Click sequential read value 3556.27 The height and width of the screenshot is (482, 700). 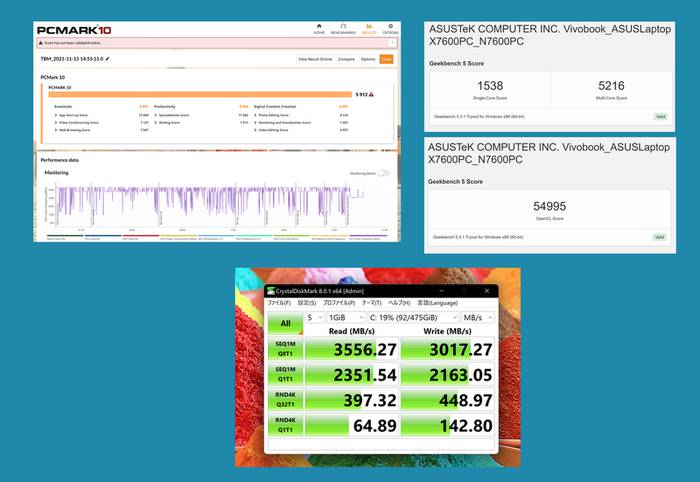point(365,349)
